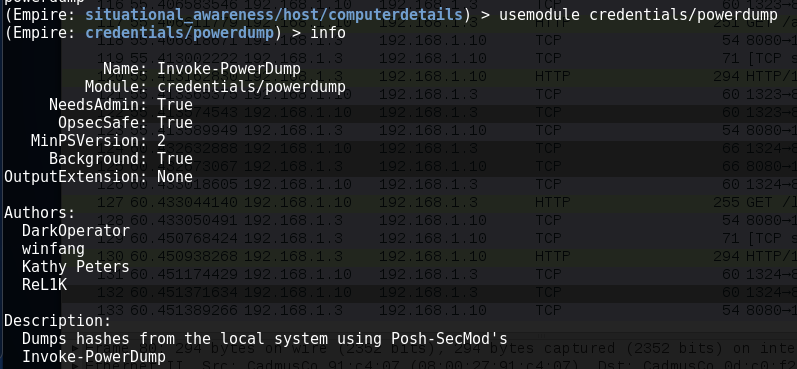The image size is (797, 369).
Task: Select author name 'ReL1K'
Action: (x=44, y=285)
